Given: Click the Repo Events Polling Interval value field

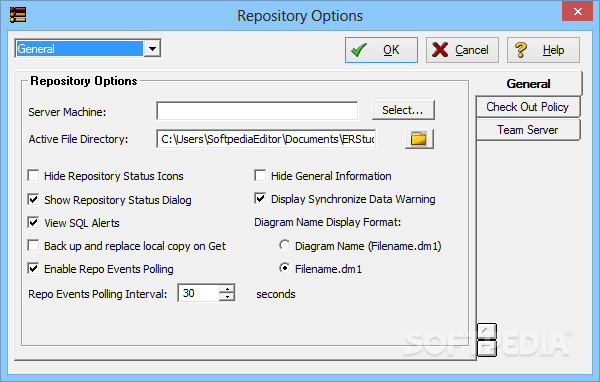Looking at the screenshot, I should pyautogui.click(x=199, y=293).
